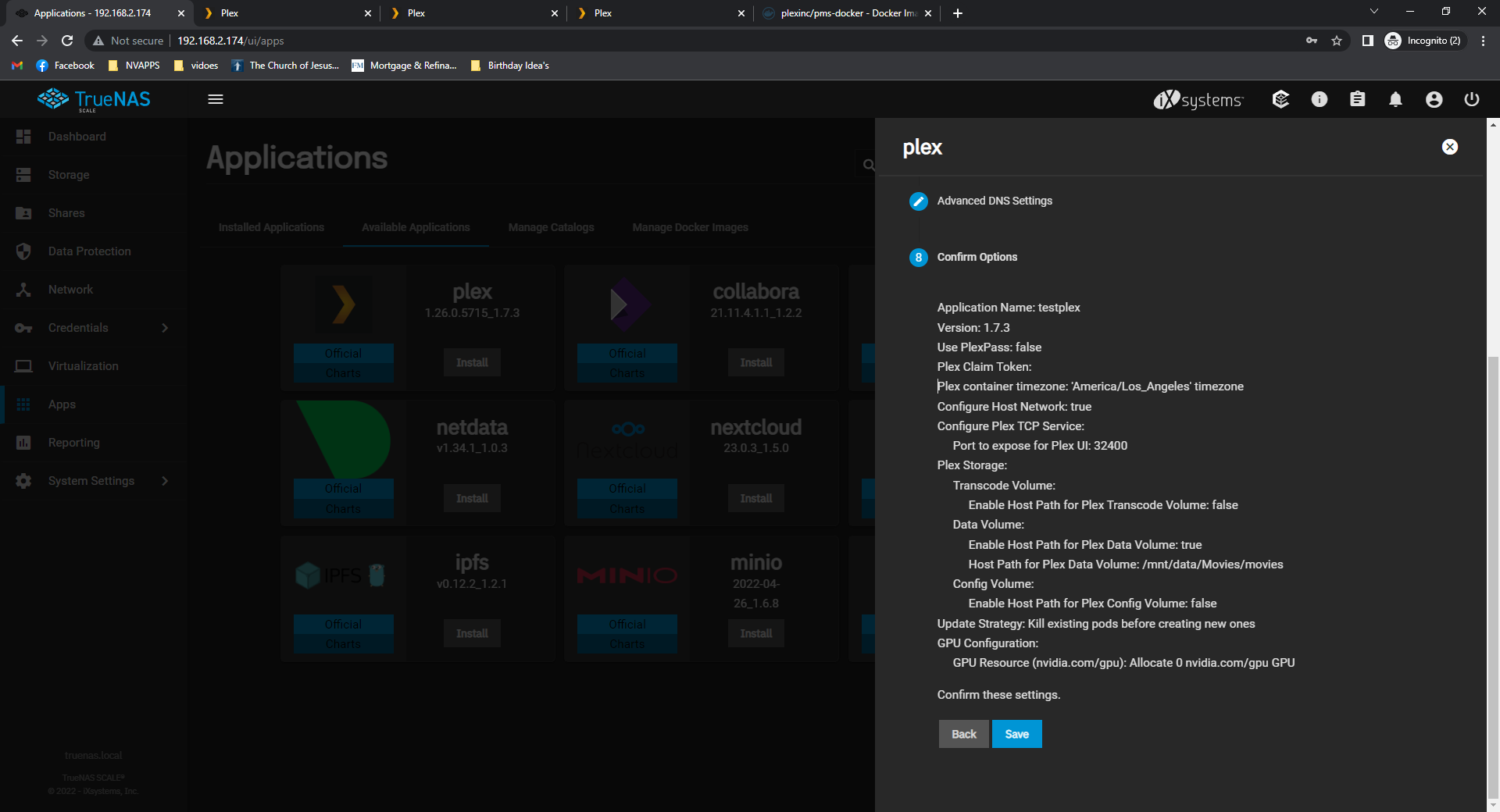Click the Apps grid icon
Screen dimensions: 1500x812
[23, 404]
